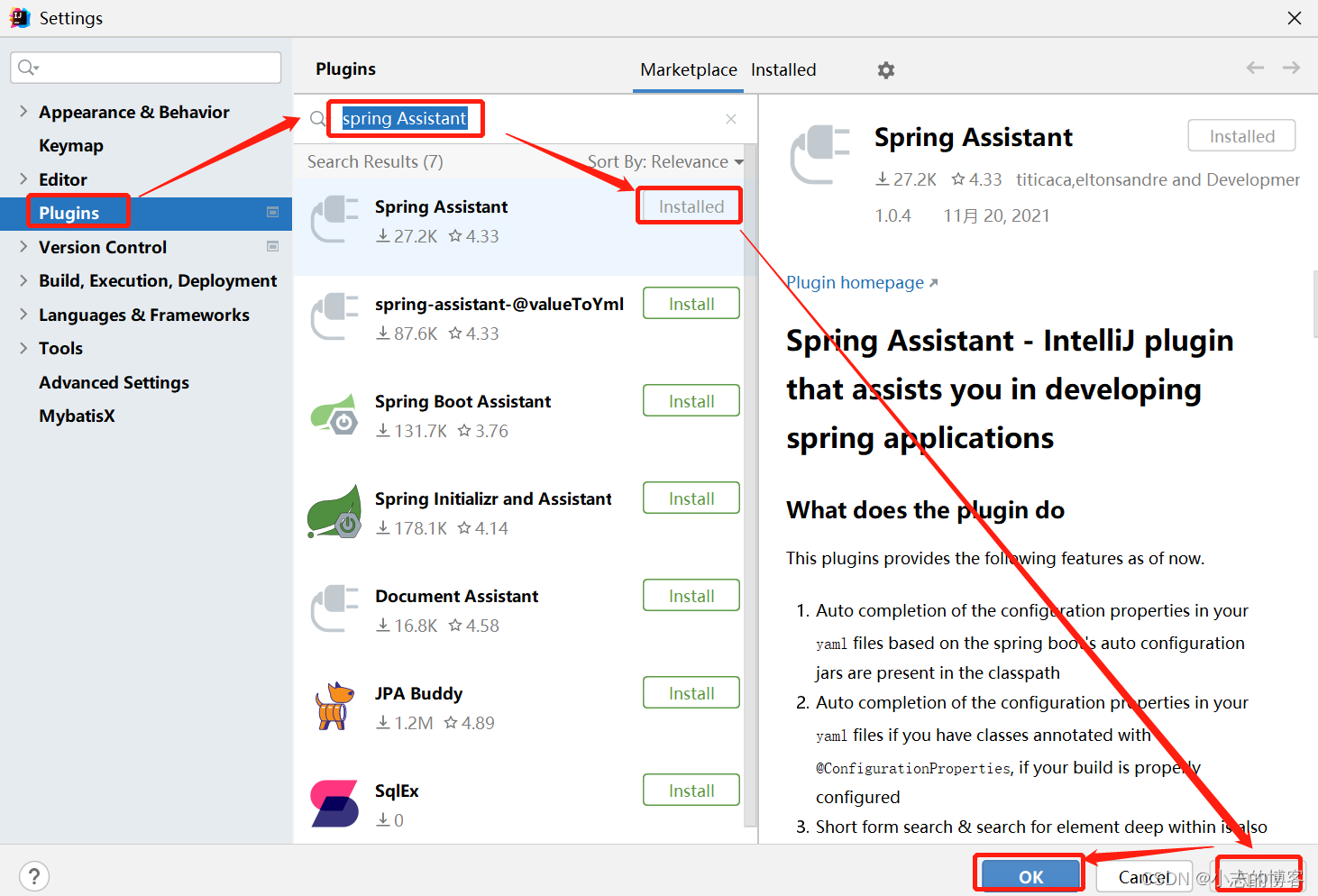Click JPA Buddy plugin name
The width and height of the screenshot is (1318, 896).
418,694
